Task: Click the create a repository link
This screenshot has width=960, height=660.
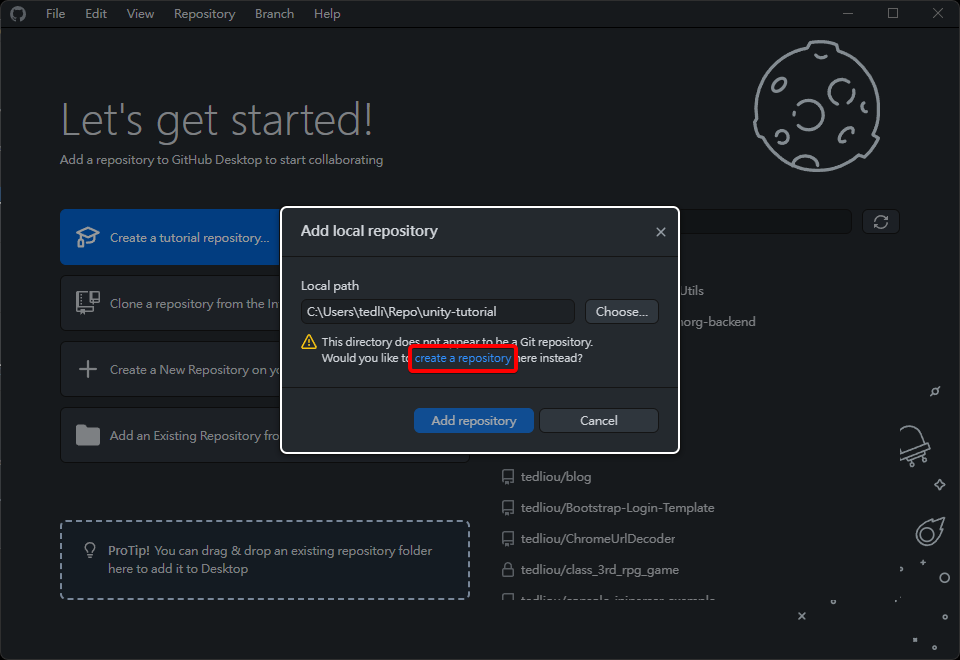Action: (463, 358)
